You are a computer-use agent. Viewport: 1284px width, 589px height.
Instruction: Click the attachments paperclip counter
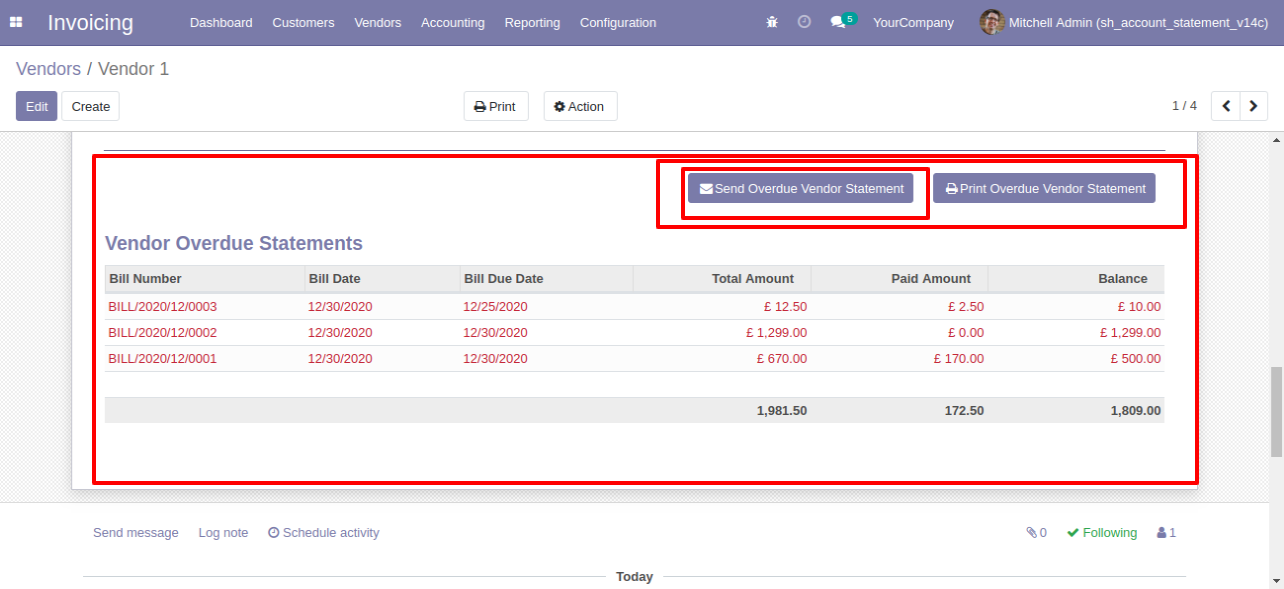pyautogui.click(x=1036, y=533)
